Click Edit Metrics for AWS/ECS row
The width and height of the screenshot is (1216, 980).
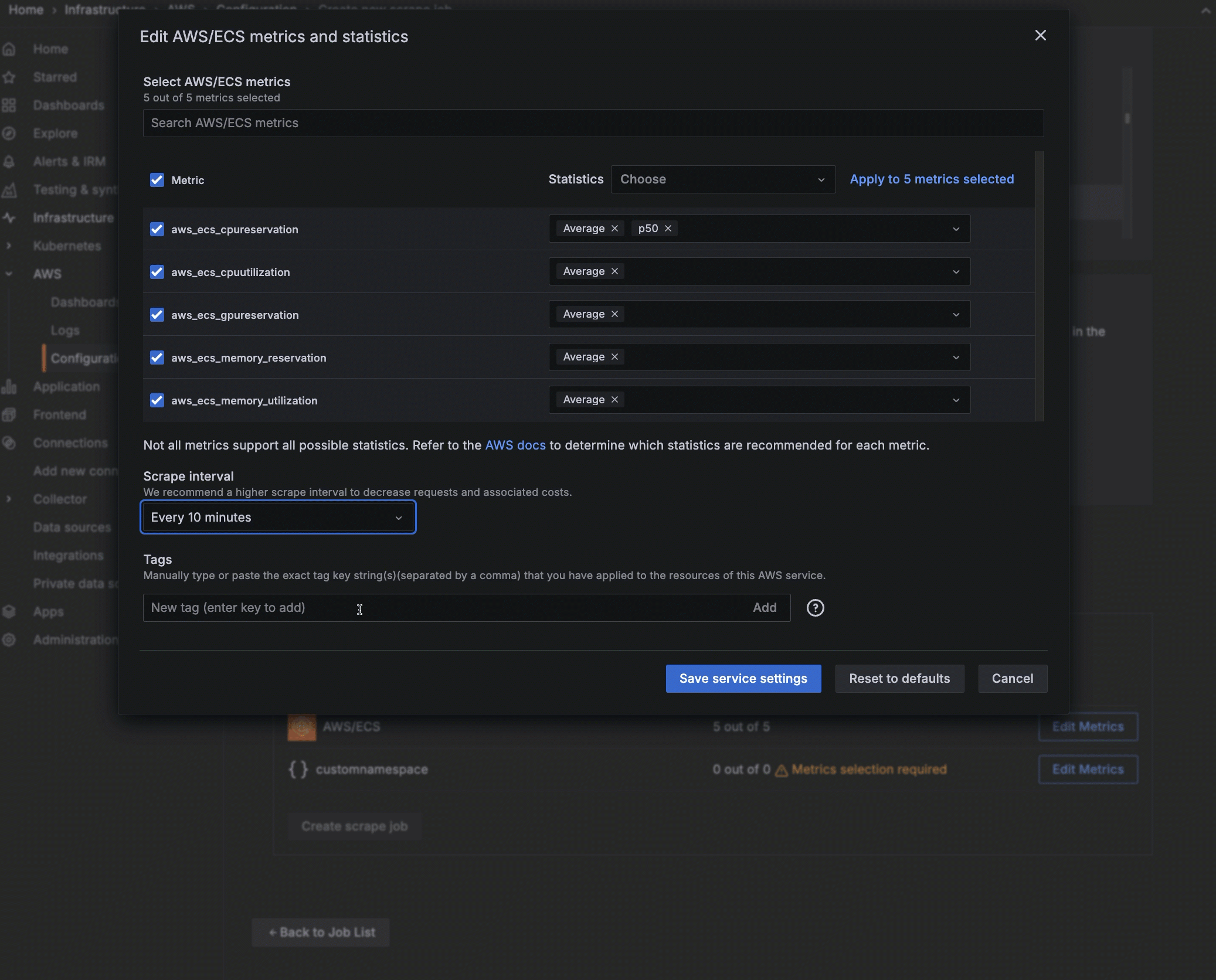[x=1088, y=727]
